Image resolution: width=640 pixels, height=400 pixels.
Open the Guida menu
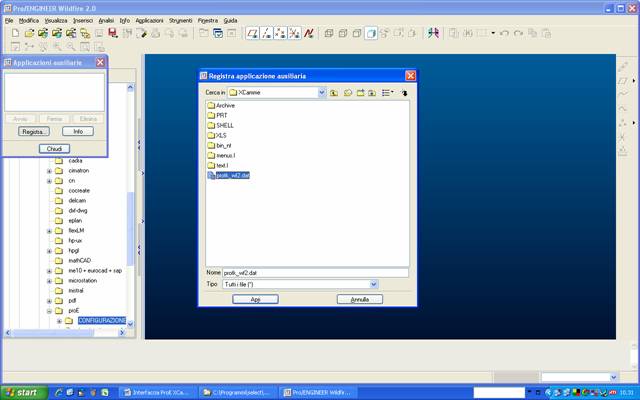(x=230, y=20)
